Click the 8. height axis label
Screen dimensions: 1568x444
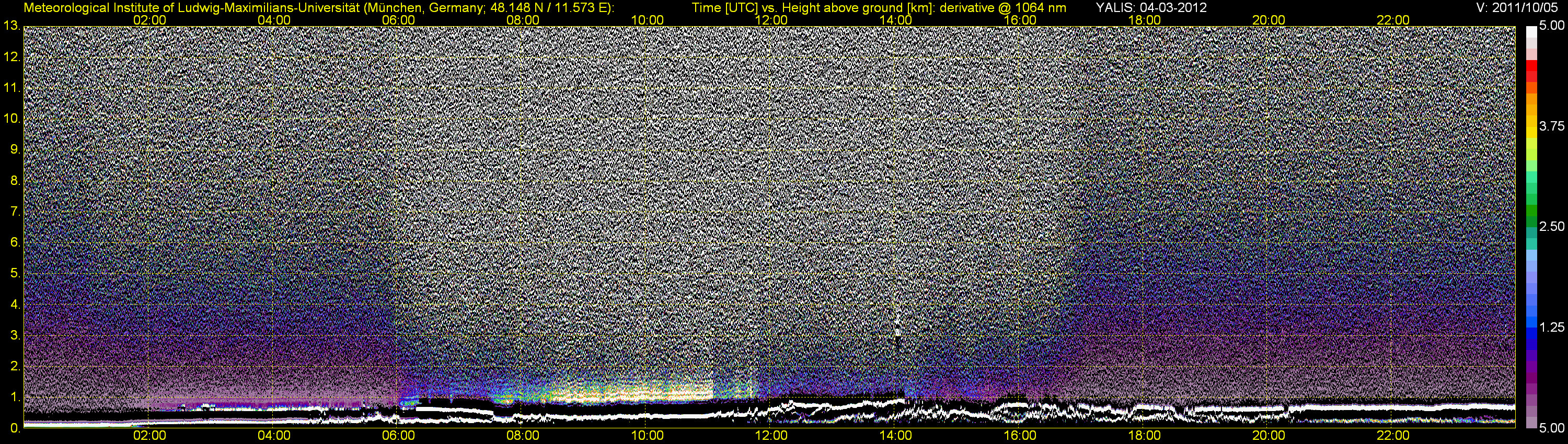pyautogui.click(x=15, y=181)
